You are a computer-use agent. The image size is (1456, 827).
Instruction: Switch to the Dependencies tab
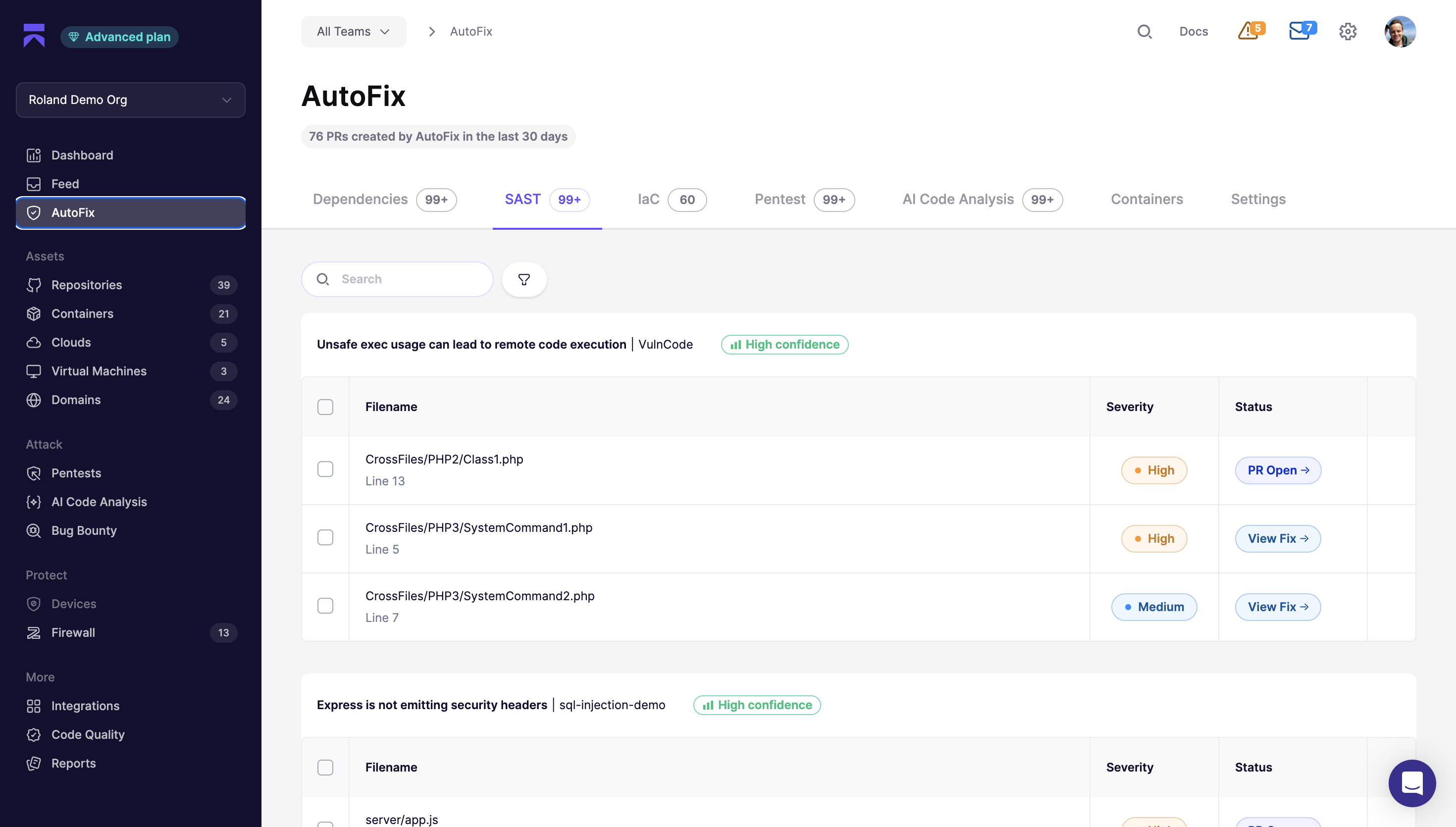click(x=384, y=200)
